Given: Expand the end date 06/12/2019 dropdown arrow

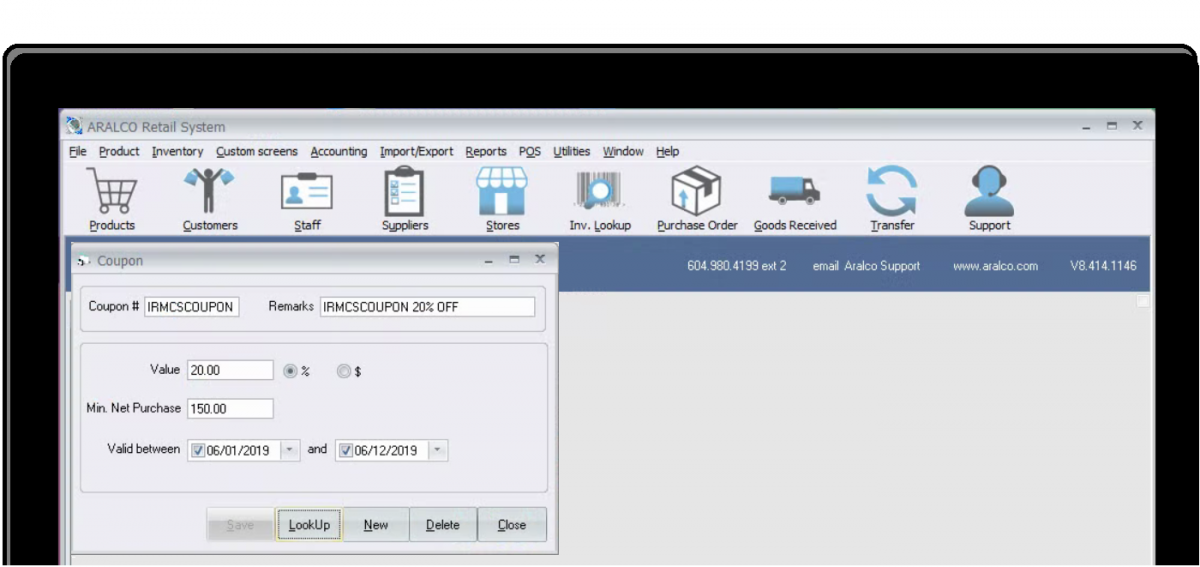Looking at the screenshot, I should click(x=438, y=450).
